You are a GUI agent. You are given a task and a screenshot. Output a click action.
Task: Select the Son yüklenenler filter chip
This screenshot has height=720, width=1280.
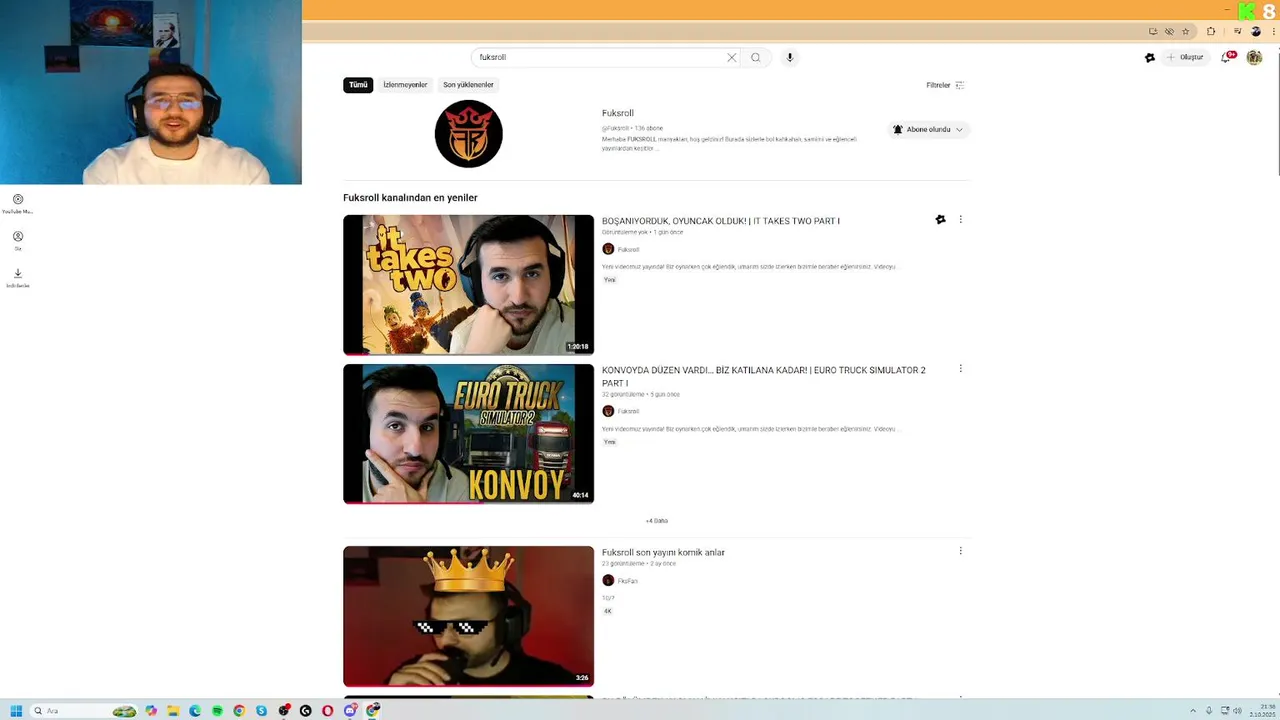click(468, 85)
